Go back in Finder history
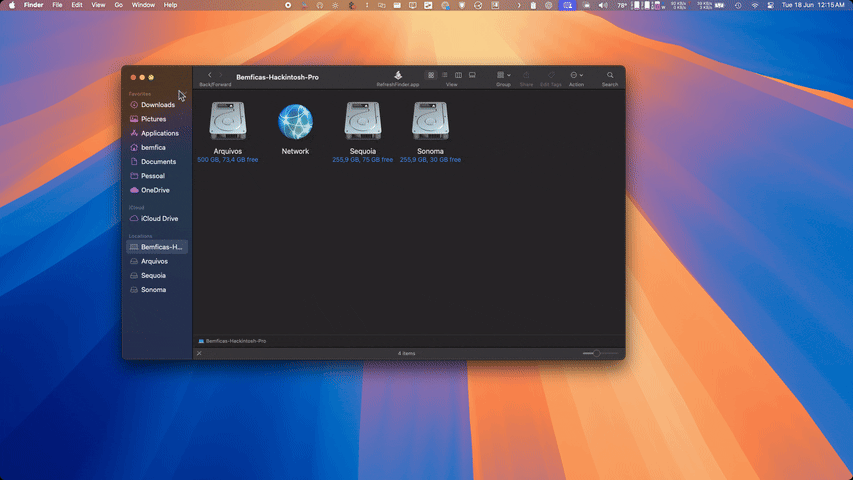Image resolution: width=853 pixels, height=480 pixels. pyautogui.click(x=209, y=75)
